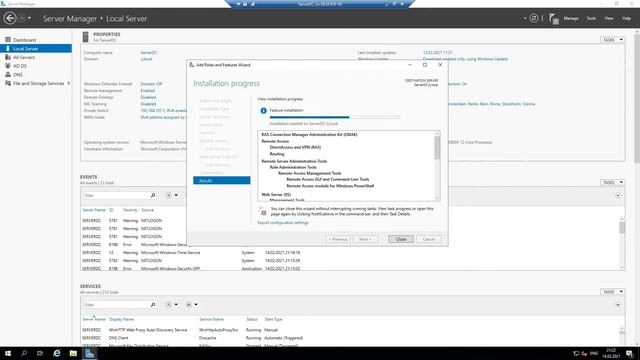Click the refresh icon in the header

[533, 18]
